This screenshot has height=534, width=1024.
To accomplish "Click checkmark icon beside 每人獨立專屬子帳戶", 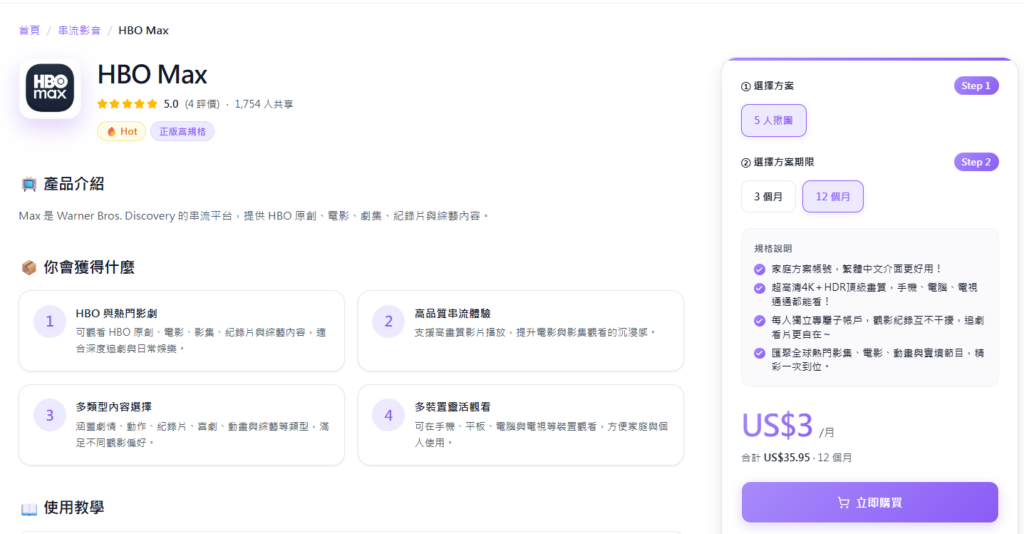I will pos(760,321).
